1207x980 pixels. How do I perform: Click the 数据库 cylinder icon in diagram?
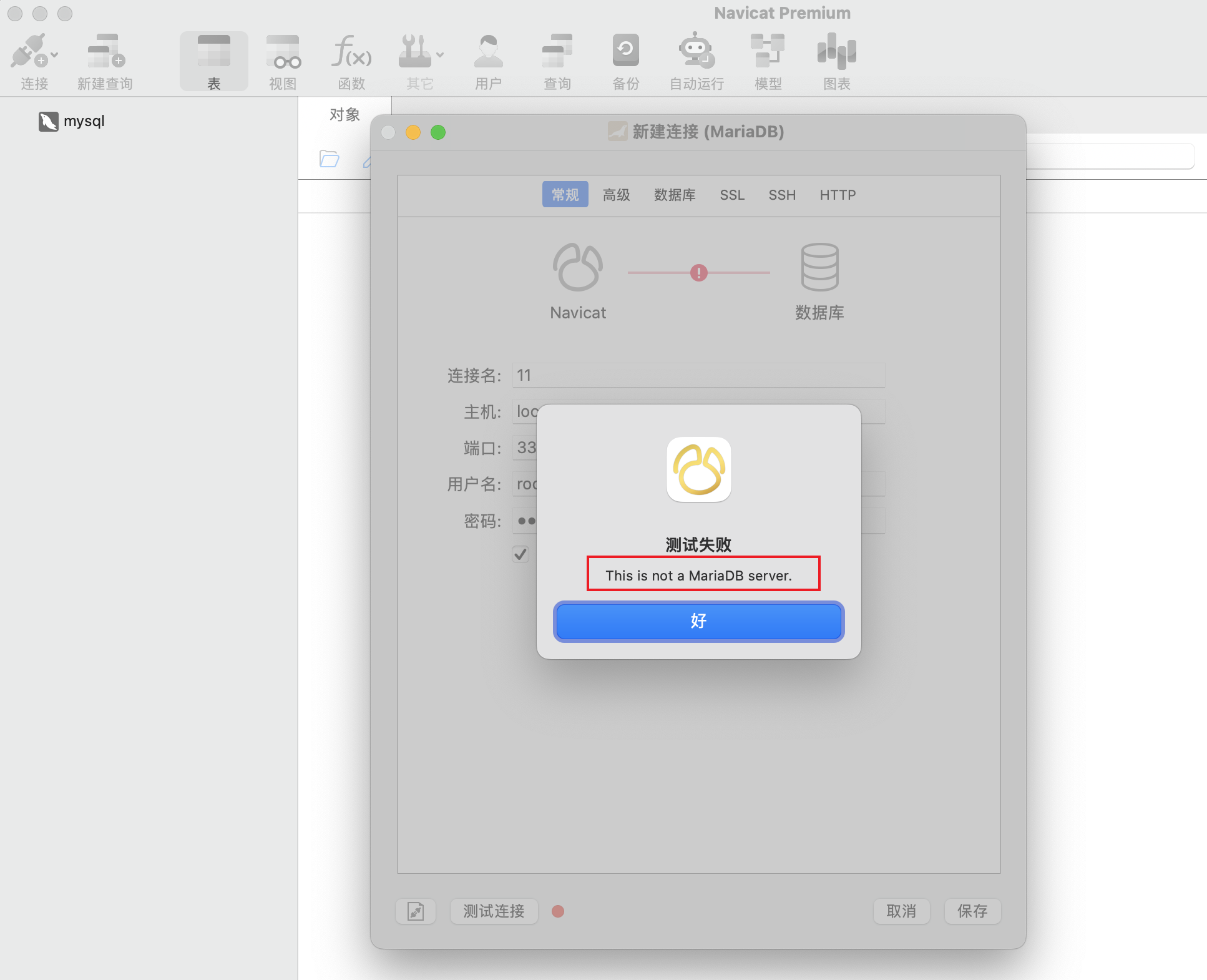(819, 267)
